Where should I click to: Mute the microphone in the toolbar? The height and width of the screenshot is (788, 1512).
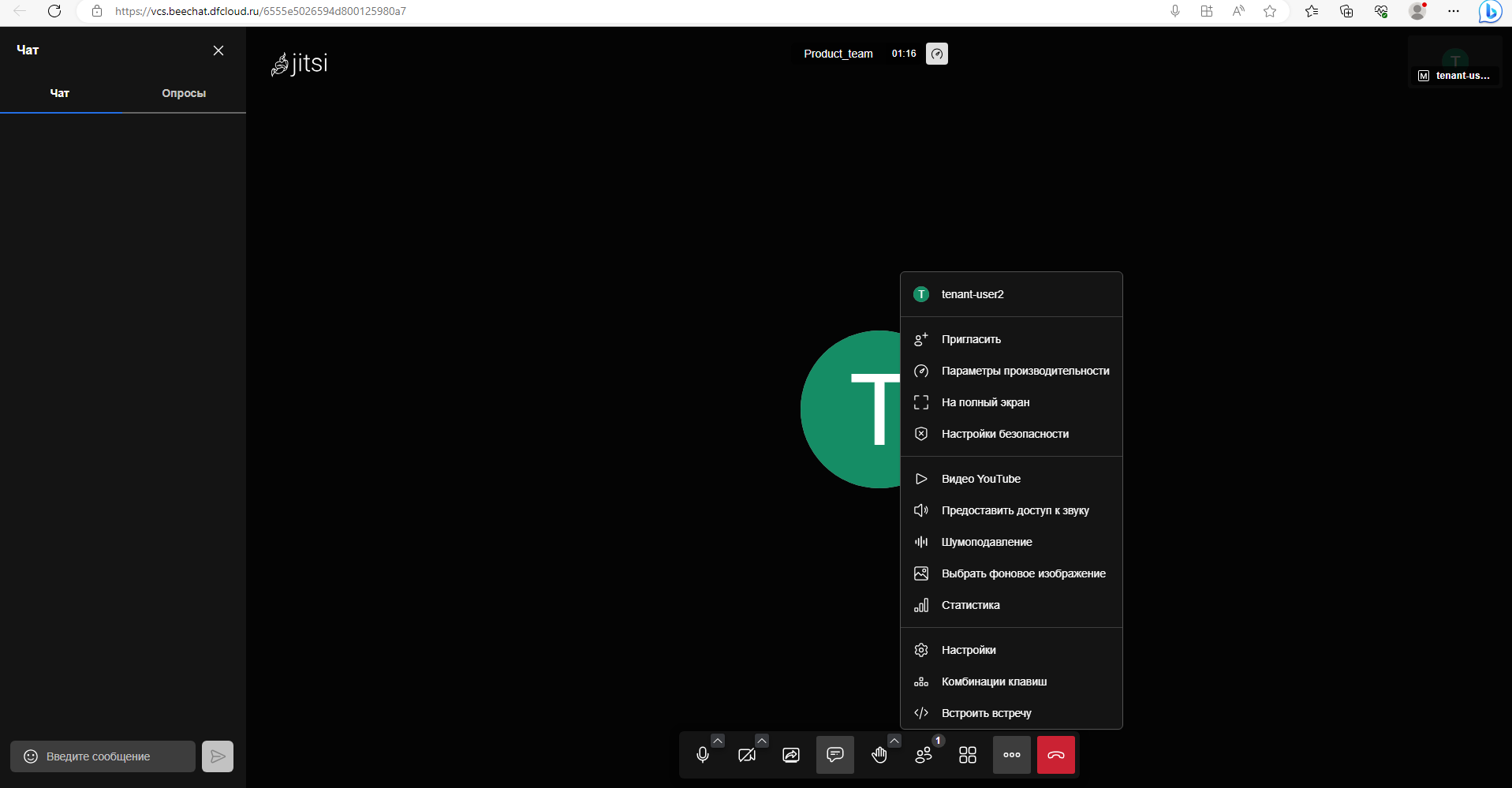[703, 755]
